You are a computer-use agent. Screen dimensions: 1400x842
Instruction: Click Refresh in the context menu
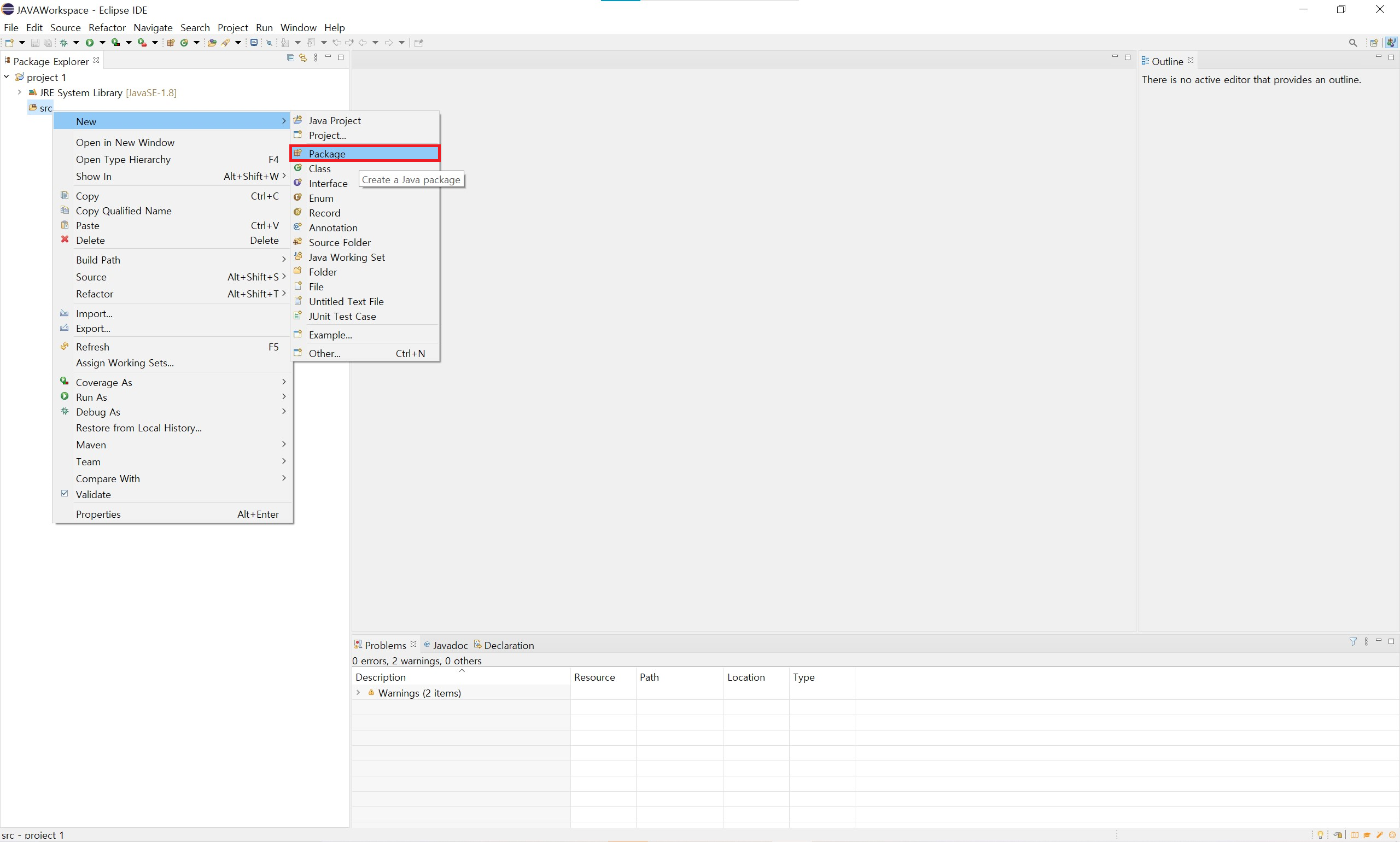pyautogui.click(x=92, y=347)
